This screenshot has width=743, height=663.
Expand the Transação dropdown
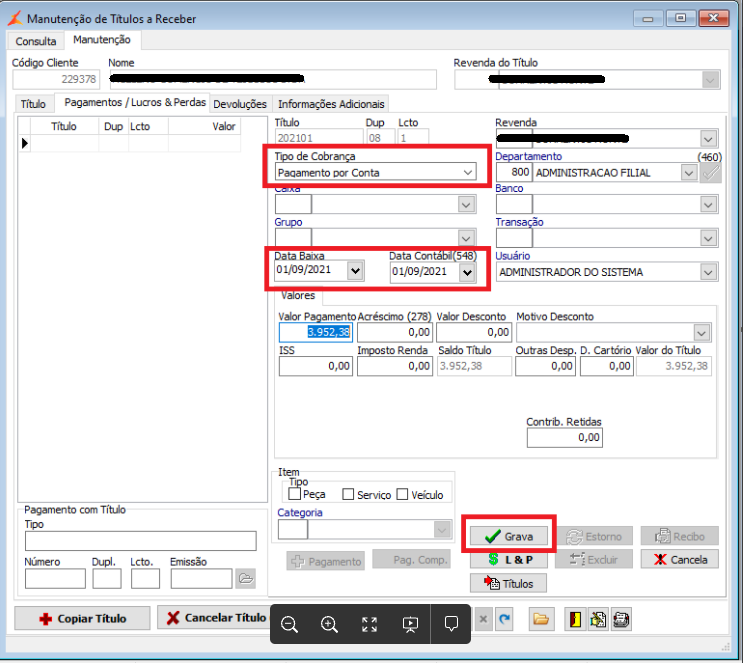708,238
